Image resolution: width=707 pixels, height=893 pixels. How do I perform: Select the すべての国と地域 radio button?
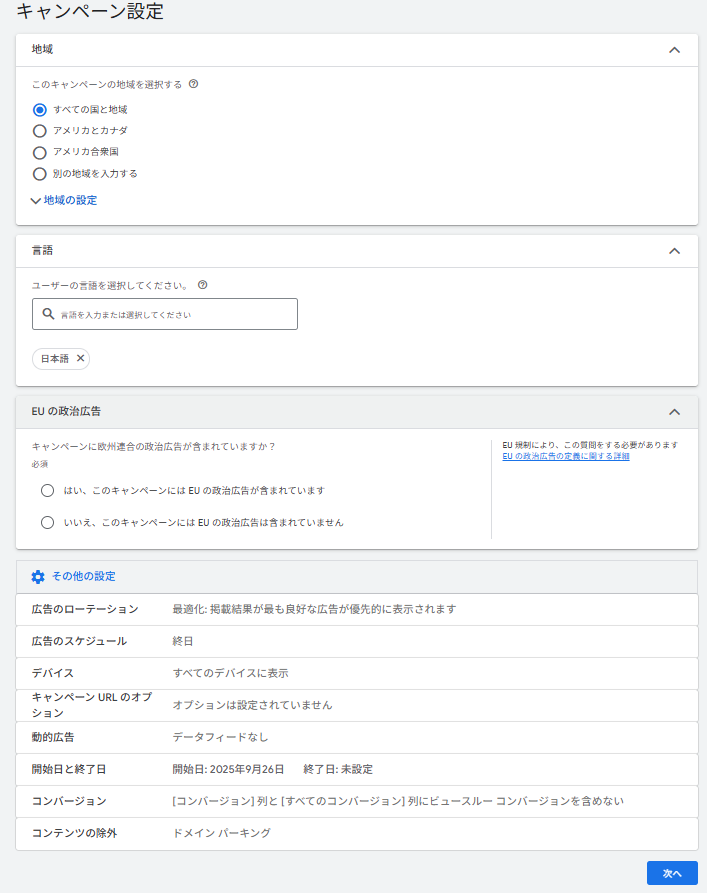click(40, 110)
